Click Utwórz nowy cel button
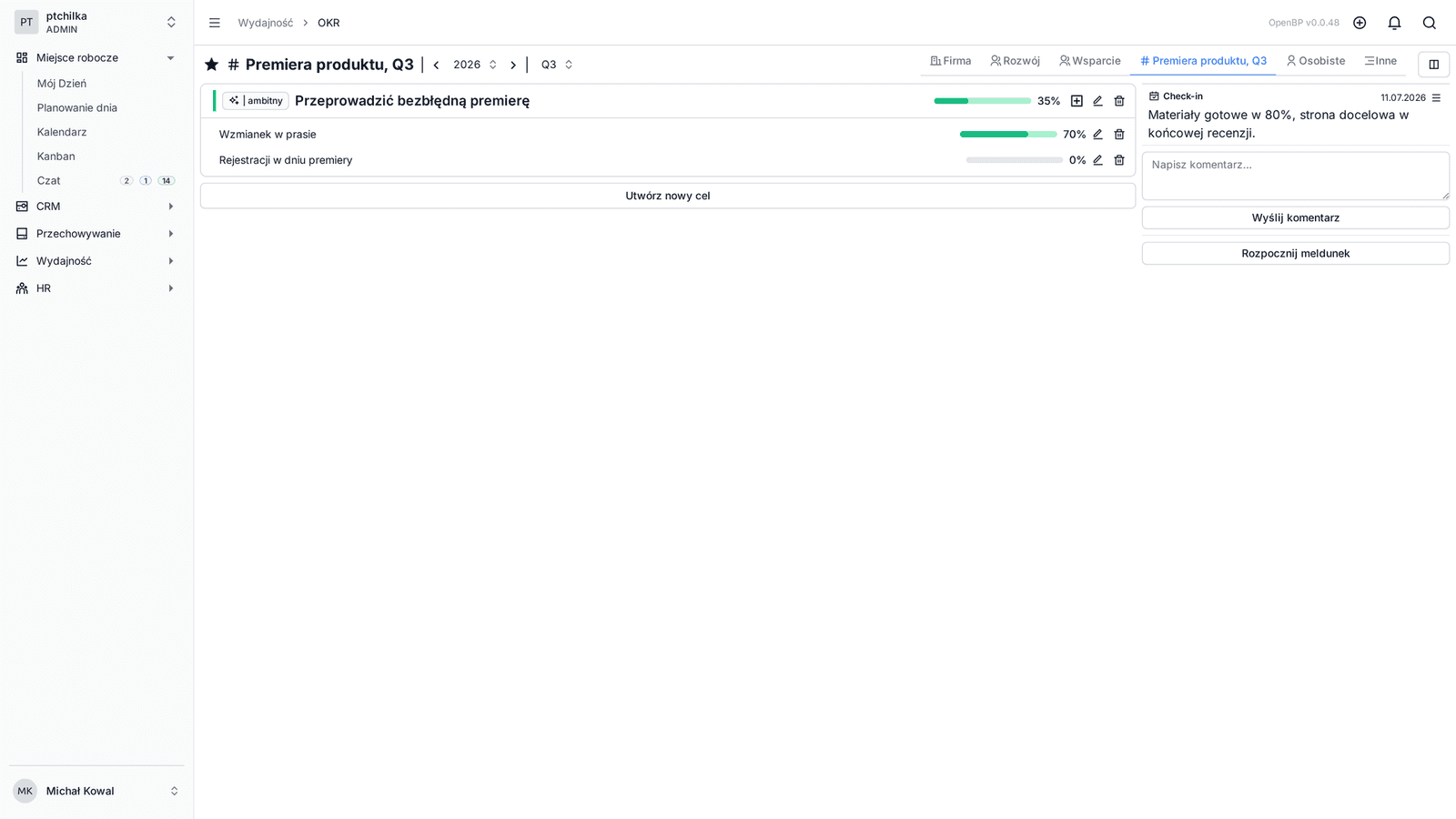Screen dimensions: 1456x819 668,196
